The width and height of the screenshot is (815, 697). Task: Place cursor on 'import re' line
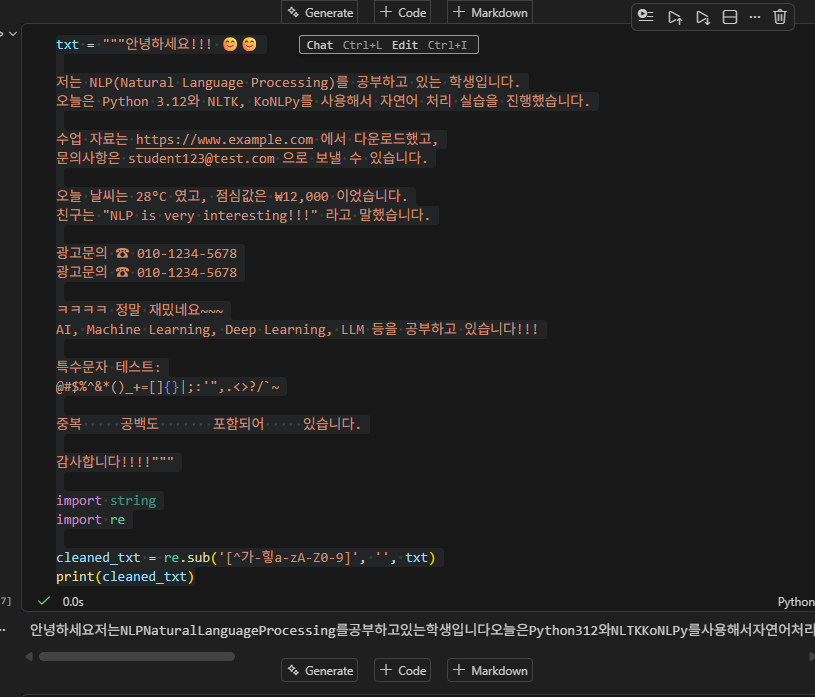[x=90, y=520]
